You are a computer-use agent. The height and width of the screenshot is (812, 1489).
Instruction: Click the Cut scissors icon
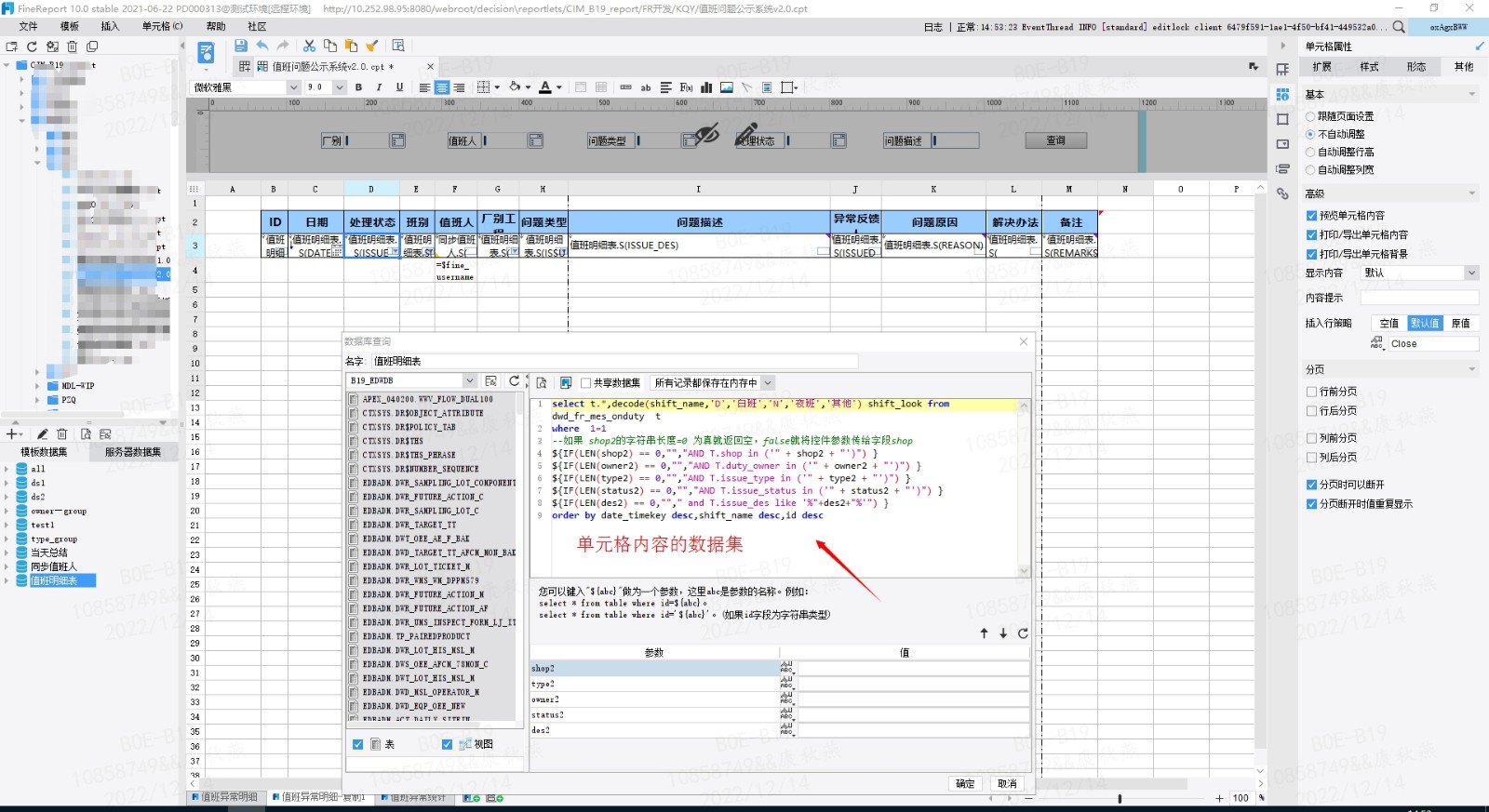pos(309,46)
